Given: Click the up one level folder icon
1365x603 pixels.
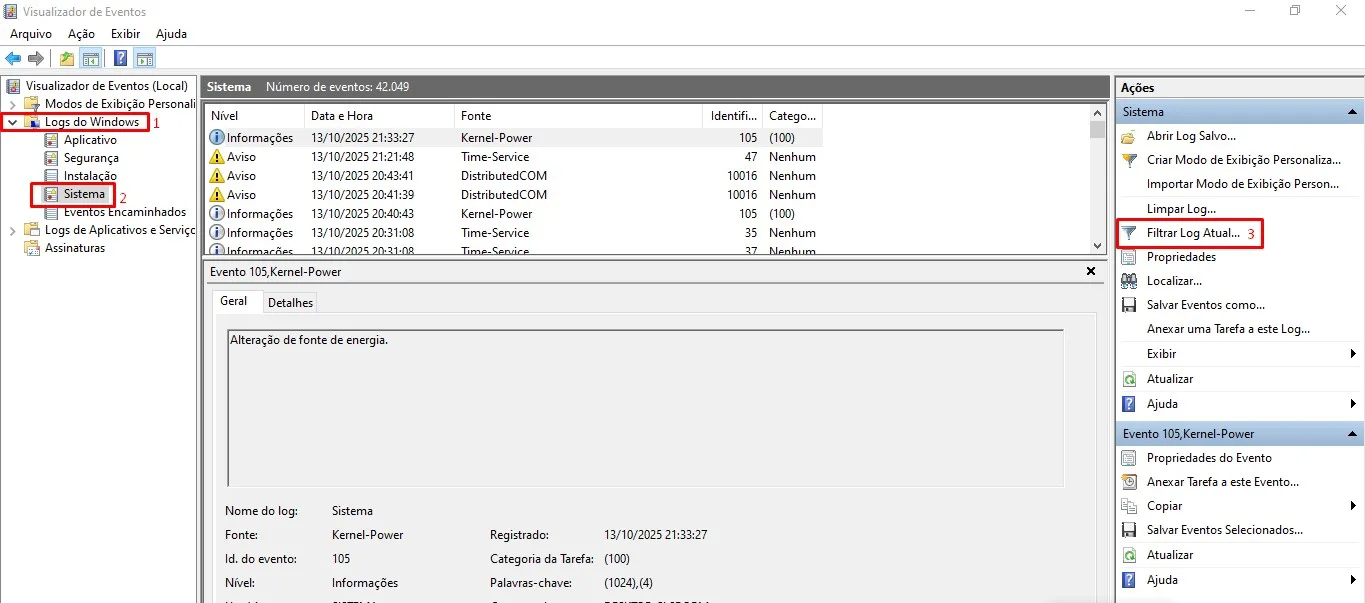Looking at the screenshot, I should click(67, 58).
